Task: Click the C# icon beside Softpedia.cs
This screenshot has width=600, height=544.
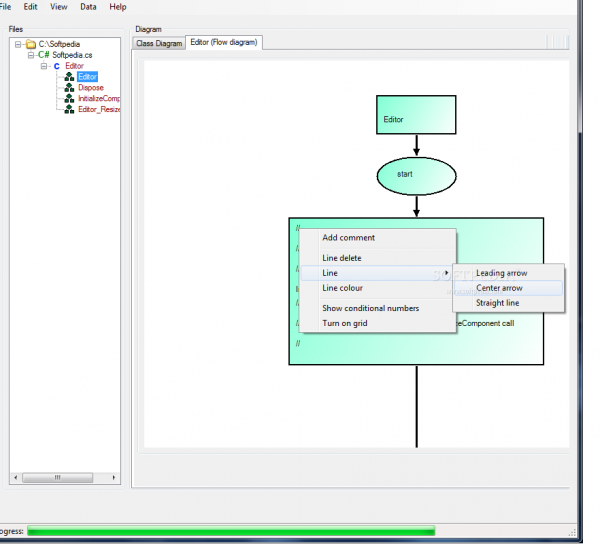Action: click(44, 55)
